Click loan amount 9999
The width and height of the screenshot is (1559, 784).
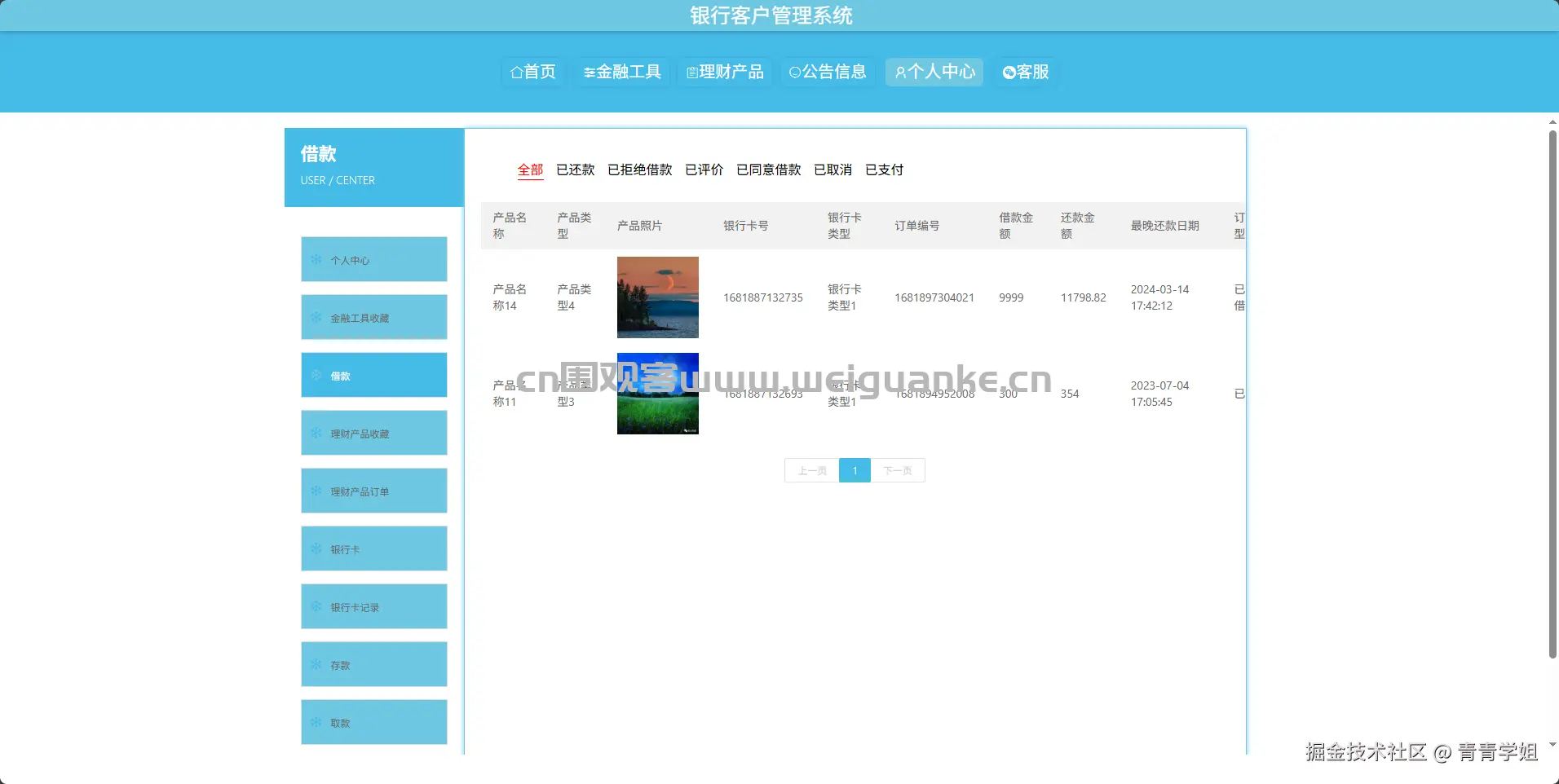[x=1011, y=297]
